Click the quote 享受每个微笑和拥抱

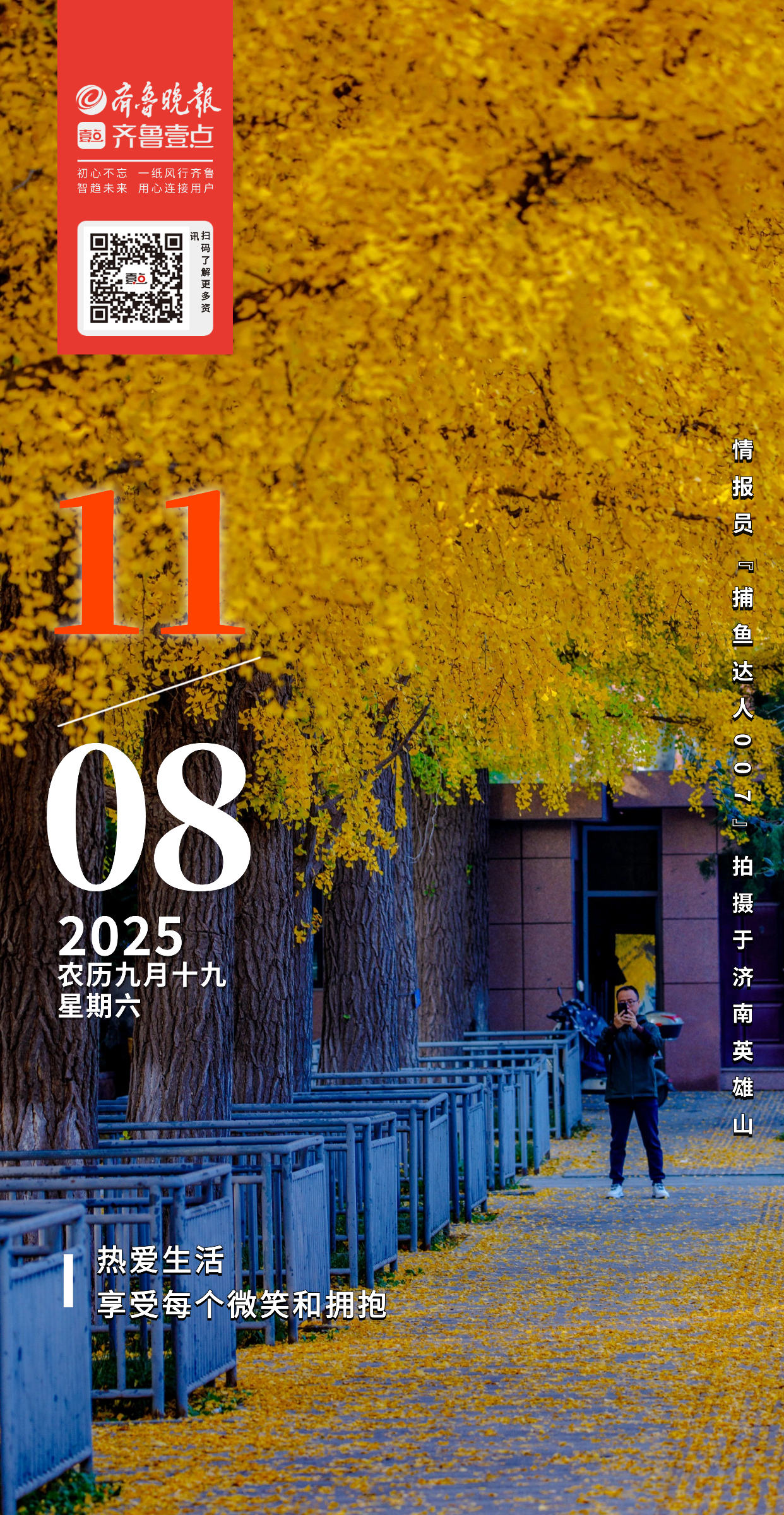(242, 1305)
